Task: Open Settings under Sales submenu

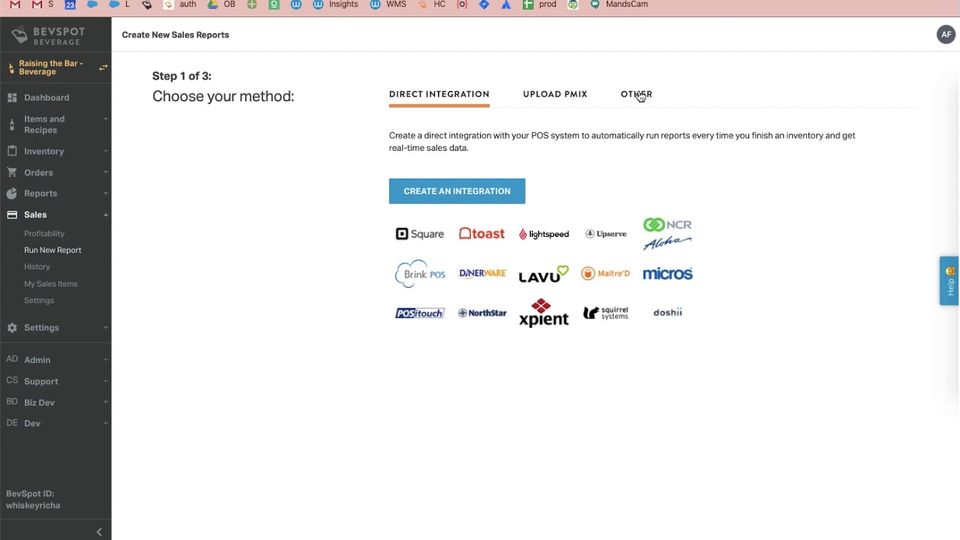Action: (39, 300)
